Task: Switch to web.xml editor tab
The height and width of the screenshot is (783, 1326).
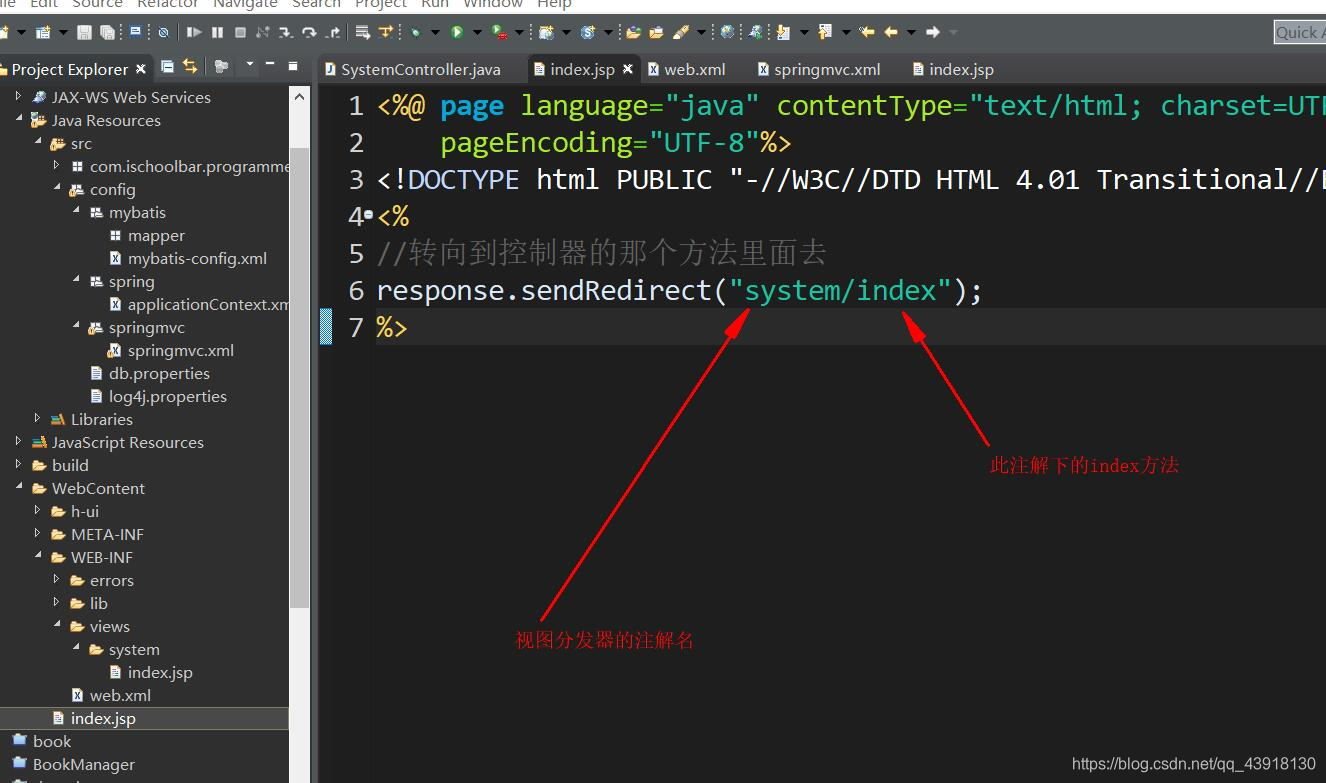Action: [686, 69]
